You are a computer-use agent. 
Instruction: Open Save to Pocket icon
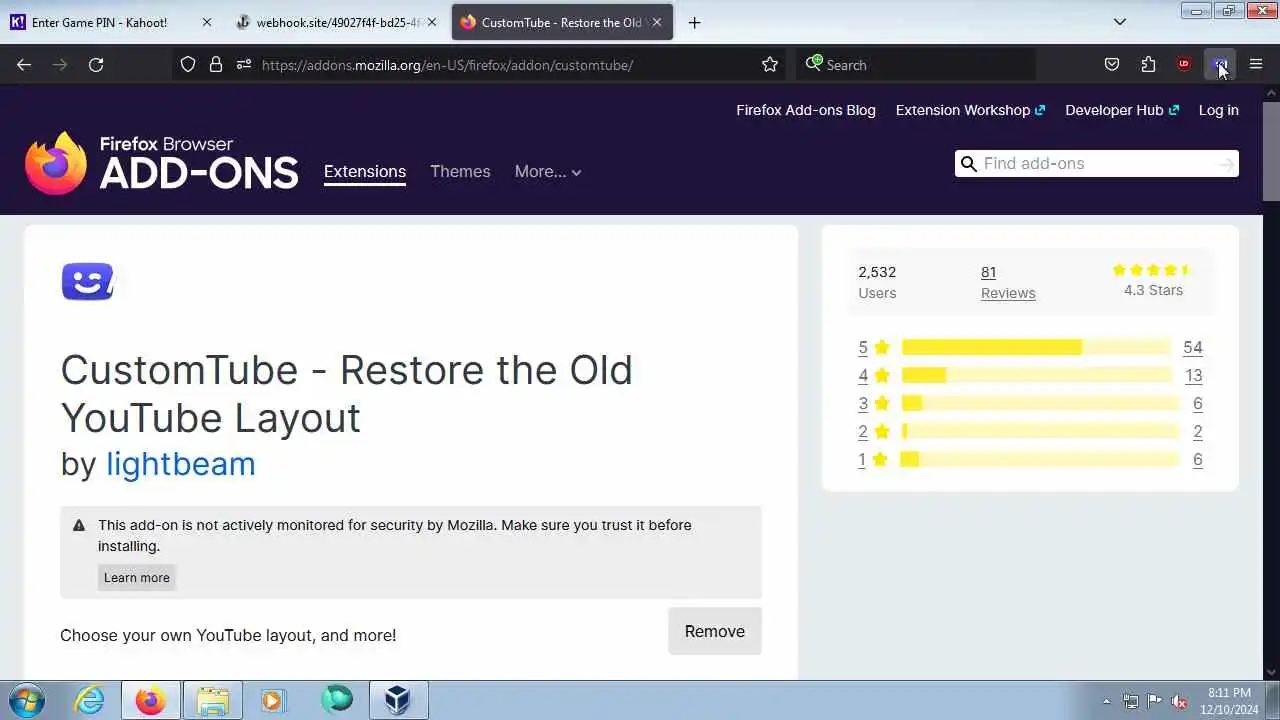[x=1112, y=65]
